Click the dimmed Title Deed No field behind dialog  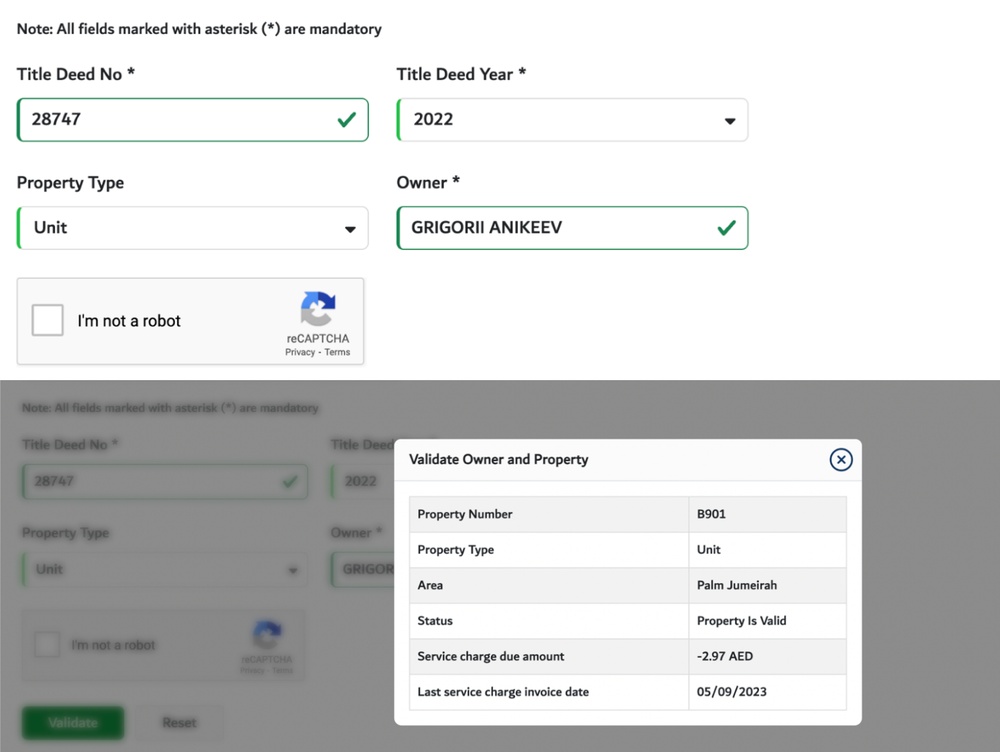[x=150, y=482]
